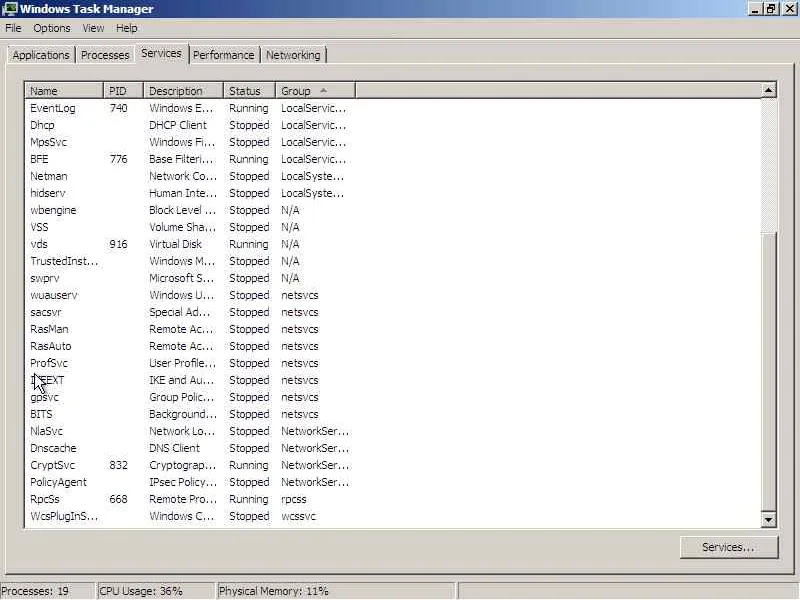Switch to the Processes tab
Screen dimensions: 800x600
click(x=105, y=55)
